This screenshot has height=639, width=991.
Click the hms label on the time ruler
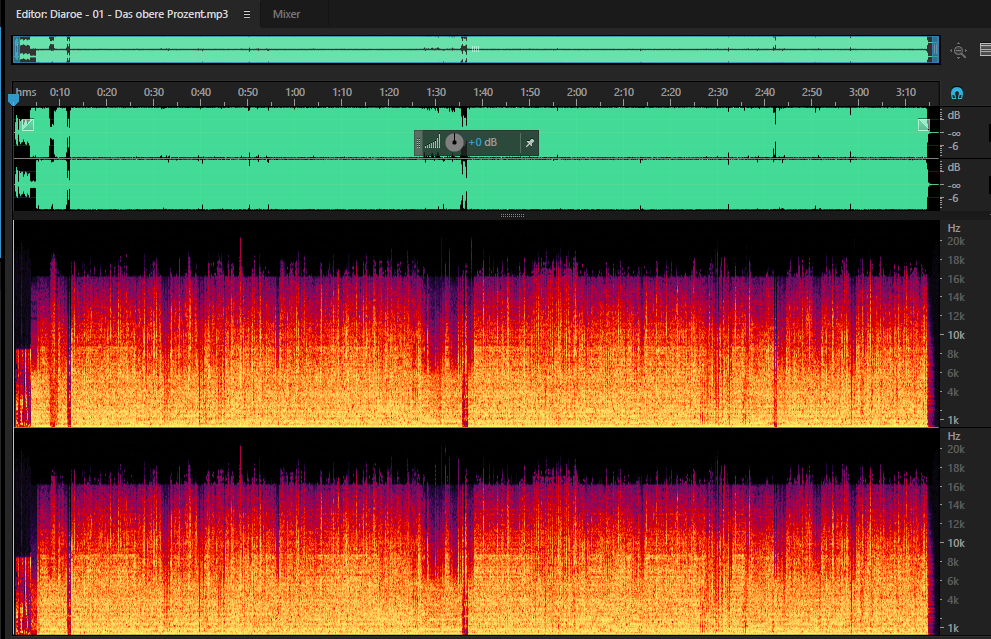click(26, 92)
